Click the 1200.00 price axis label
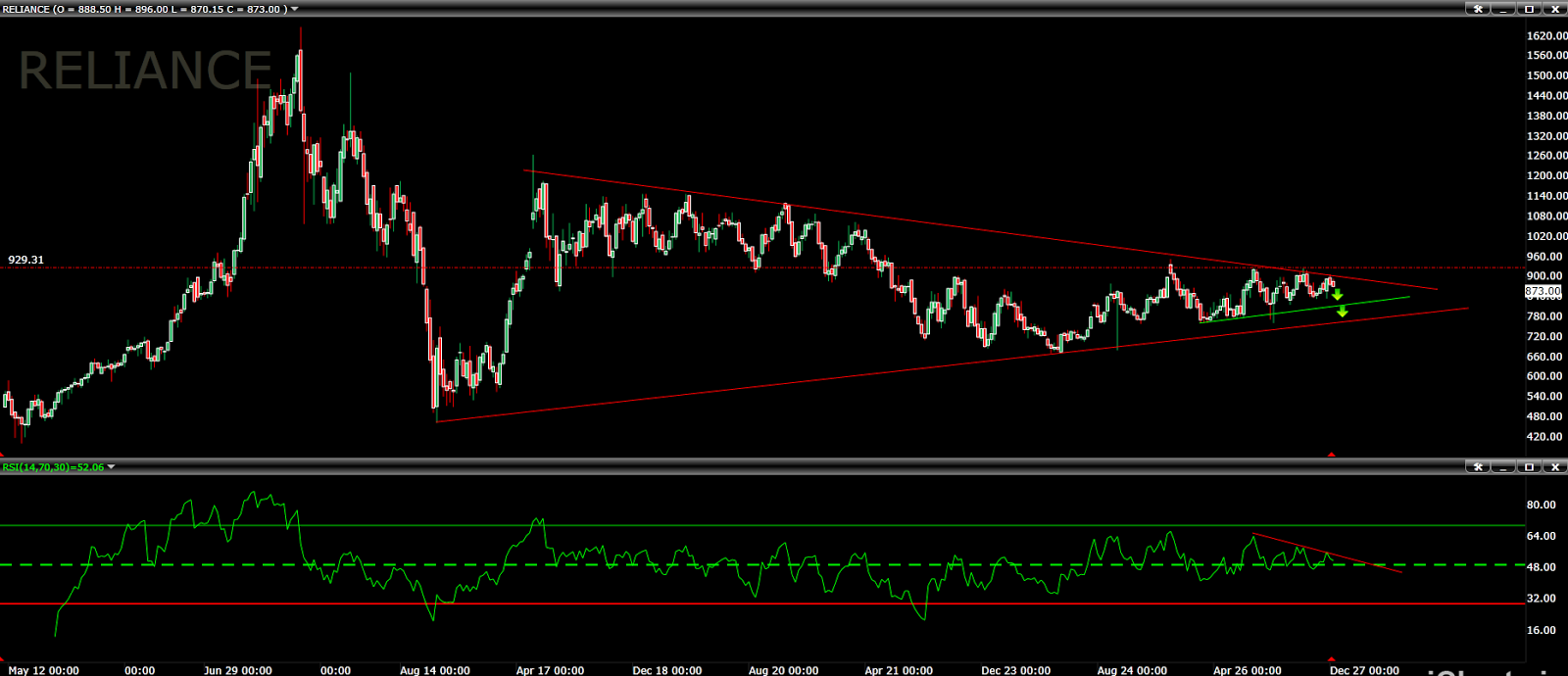Image resolution: width=1568 pixels, height=676 pixels. pyautogui.click(x=1546, y=175)
